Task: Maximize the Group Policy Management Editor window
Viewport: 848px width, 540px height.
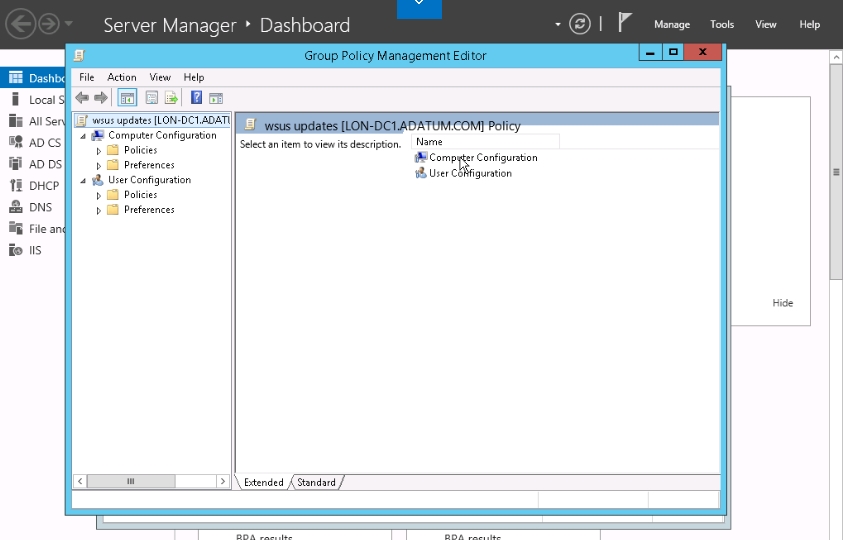Action: click(673, 52)
